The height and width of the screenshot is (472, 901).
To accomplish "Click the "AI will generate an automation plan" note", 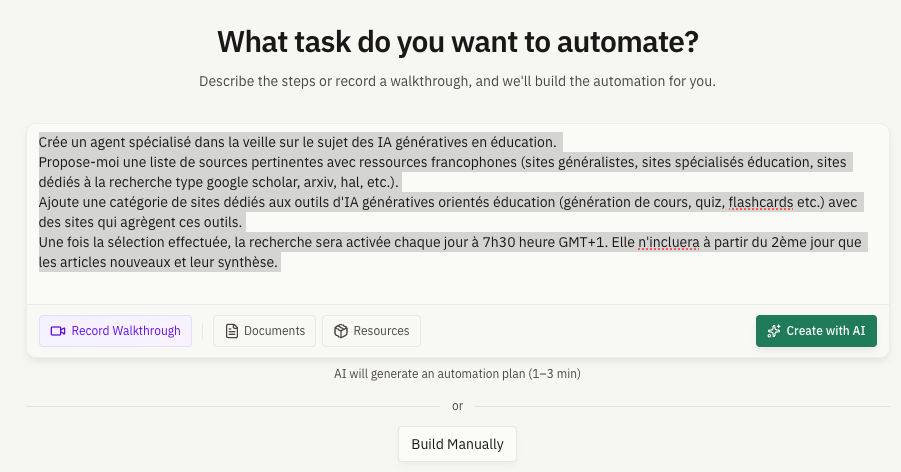I will point(457,374).
